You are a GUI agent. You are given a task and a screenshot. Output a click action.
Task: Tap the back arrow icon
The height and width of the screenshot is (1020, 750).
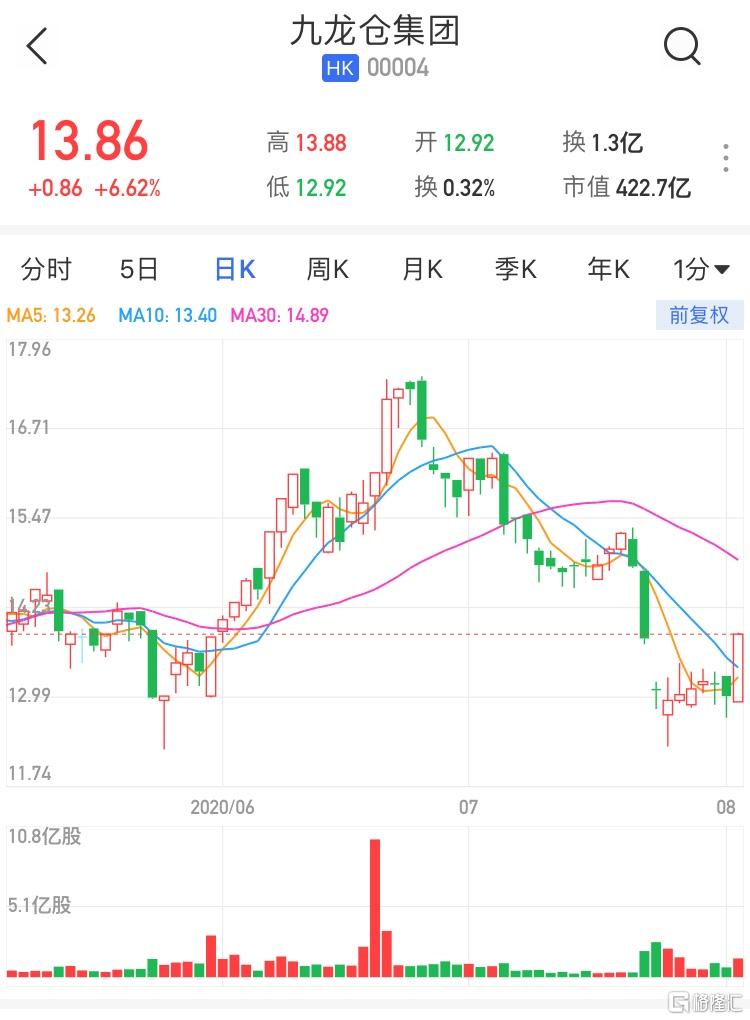[37, 46]
